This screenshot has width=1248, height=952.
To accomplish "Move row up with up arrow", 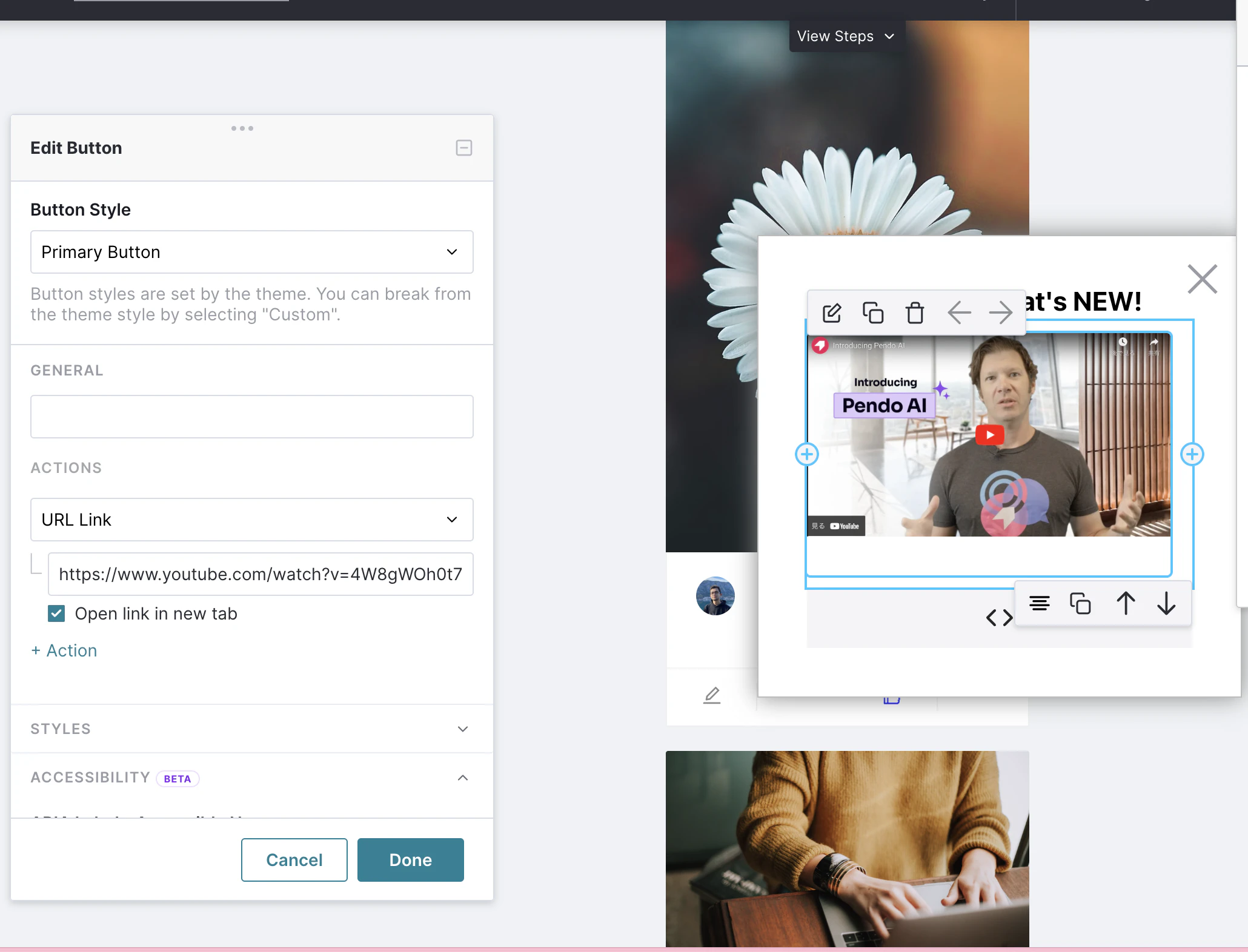I will coord(1126,603).
